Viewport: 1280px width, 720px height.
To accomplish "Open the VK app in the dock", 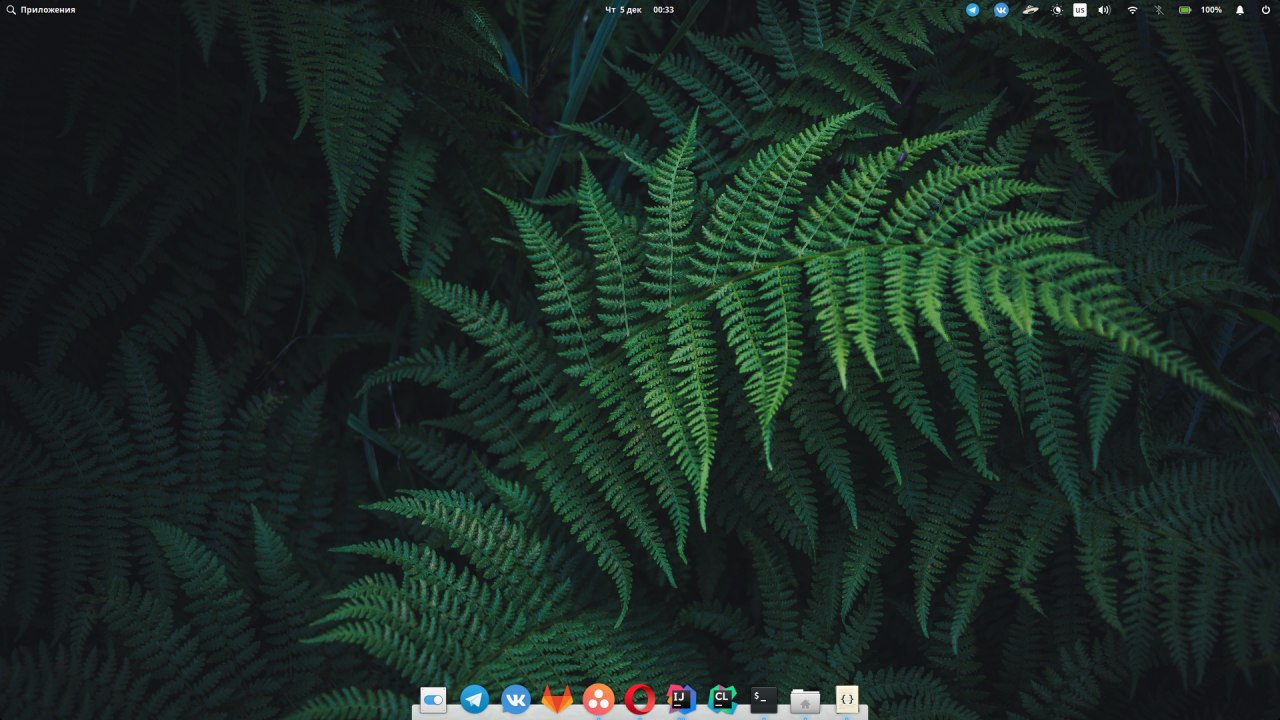I will coord(516,699).
